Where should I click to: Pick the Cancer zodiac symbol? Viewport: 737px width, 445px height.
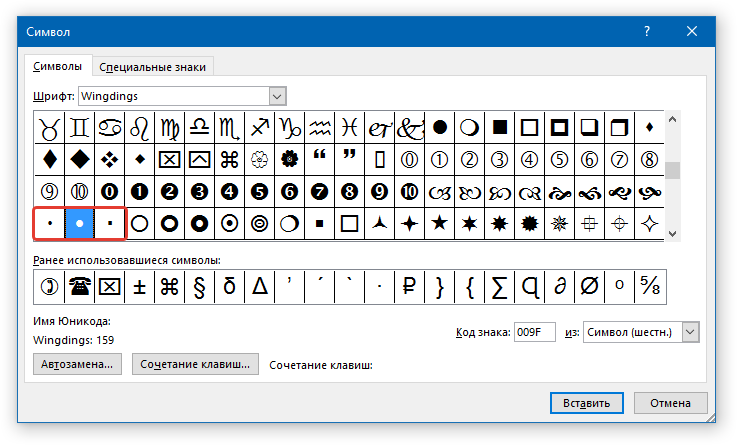[110, 128]
